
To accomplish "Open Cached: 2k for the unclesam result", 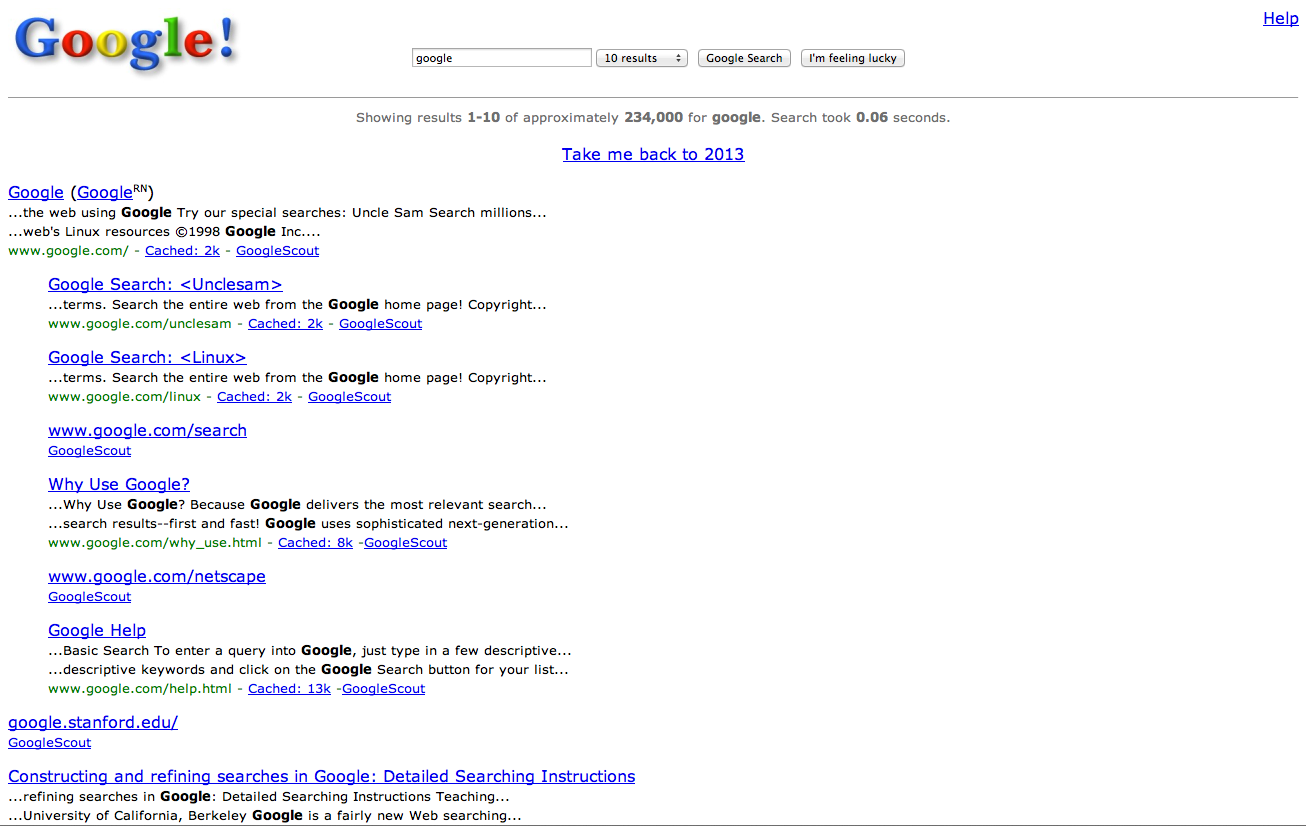I will pyautogui.click(x=285, y=324).
